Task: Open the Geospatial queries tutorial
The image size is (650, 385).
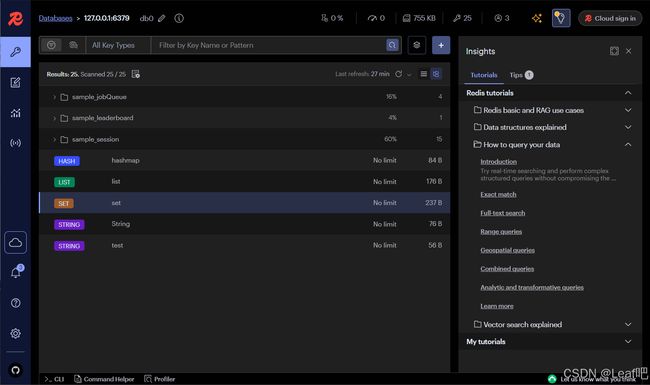Action: (507, 250)
